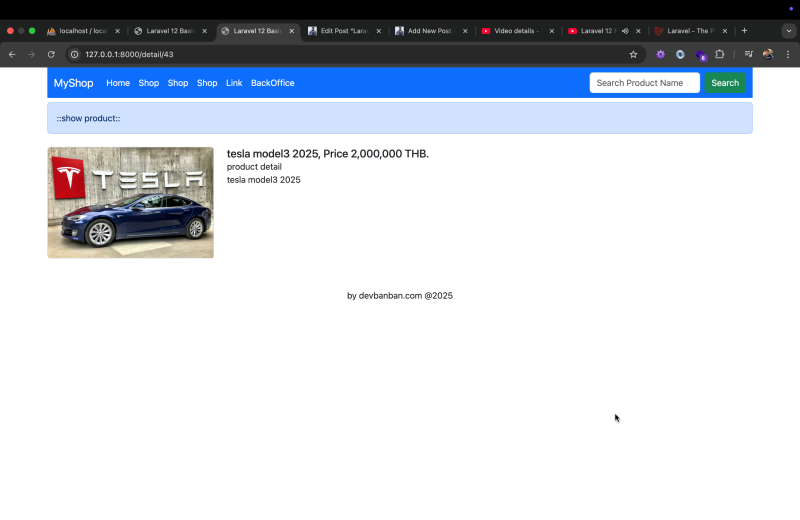Image resolution: width=800 pixels, height=520 pixels.
Task: Click the MyShop brand link
Action: [x=73, y=83]
